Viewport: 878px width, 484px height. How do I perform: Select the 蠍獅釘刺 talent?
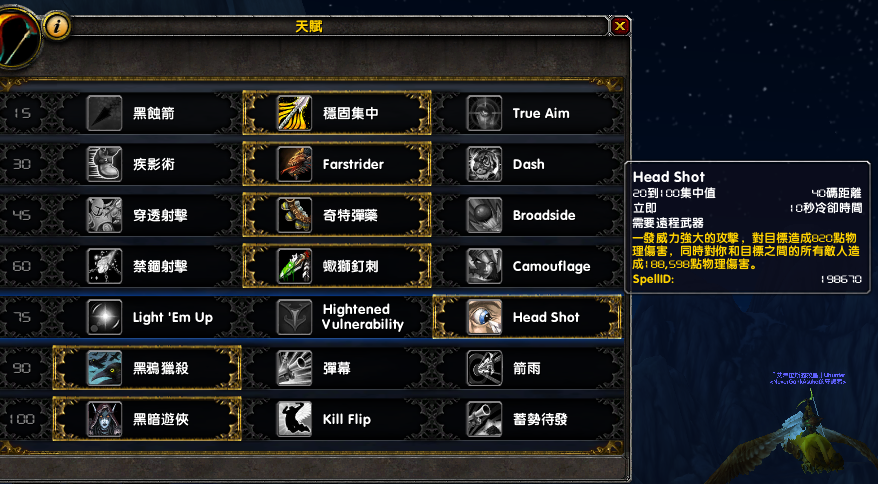pyautogui.click(x=337, y=266)
